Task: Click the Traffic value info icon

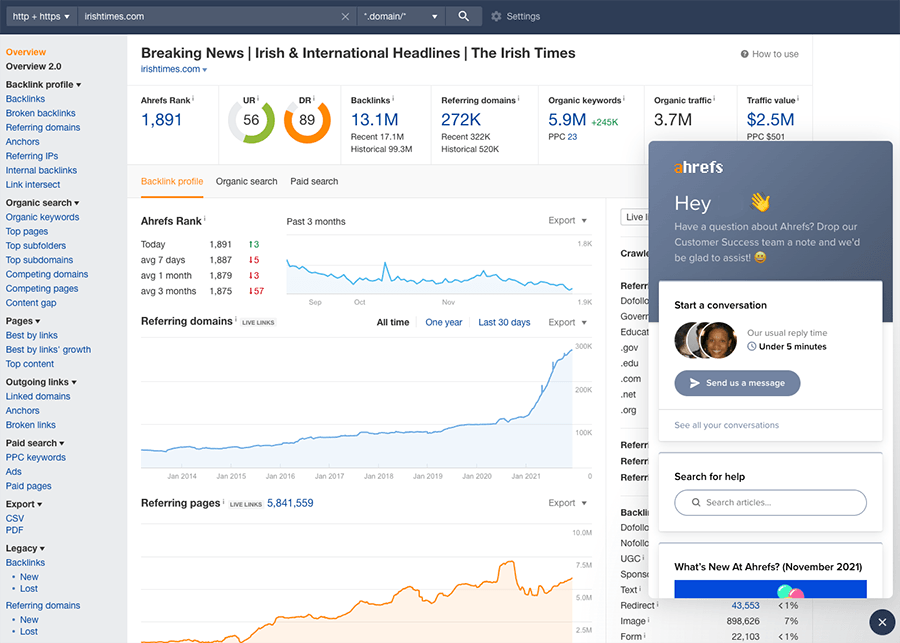Action: [x=798, y=98]
